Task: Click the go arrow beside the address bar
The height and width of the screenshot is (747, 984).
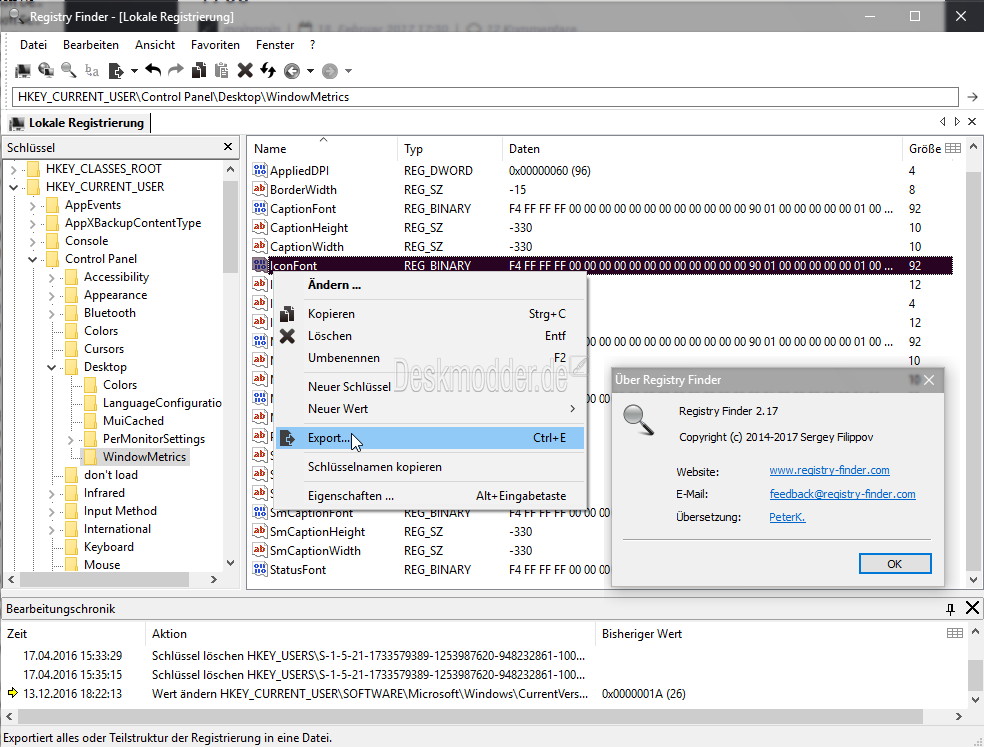Action: pyautogui.click(x=972, y=97)
